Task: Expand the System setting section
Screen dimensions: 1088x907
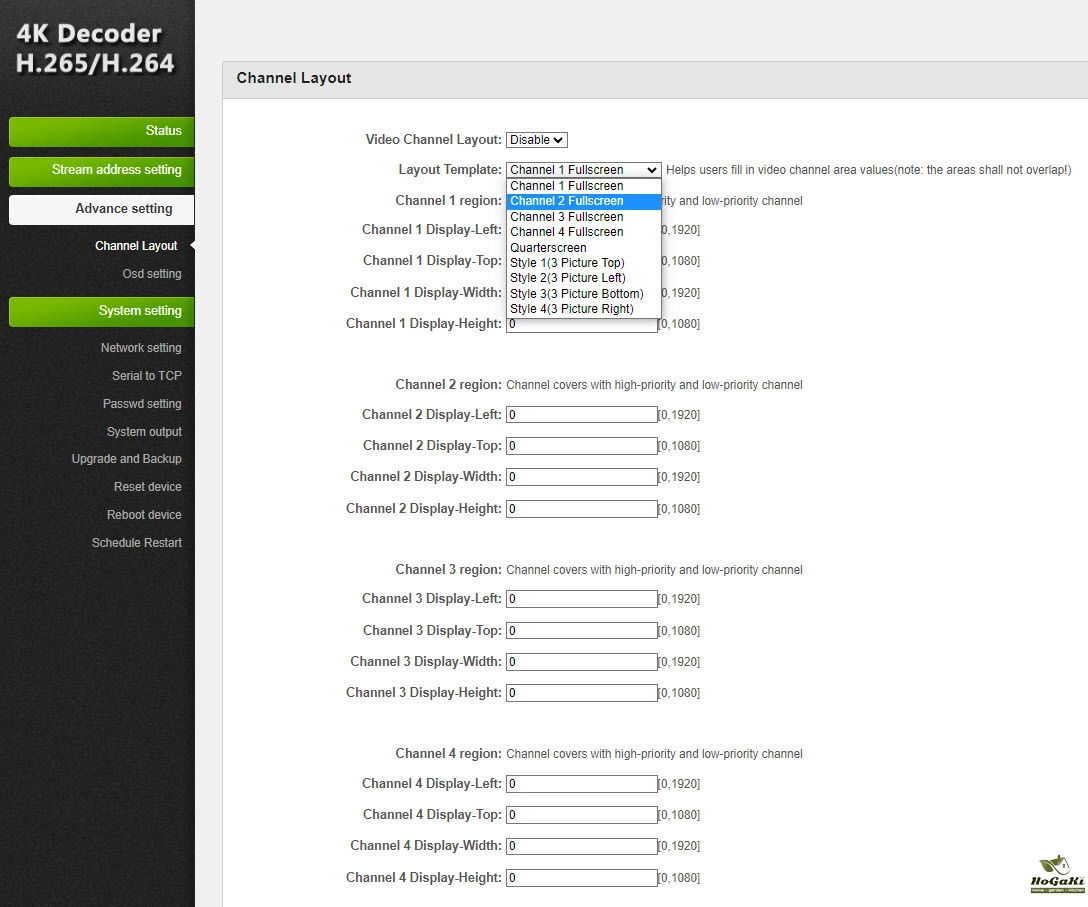Action: pyautogui.click(x=101, y=311)
